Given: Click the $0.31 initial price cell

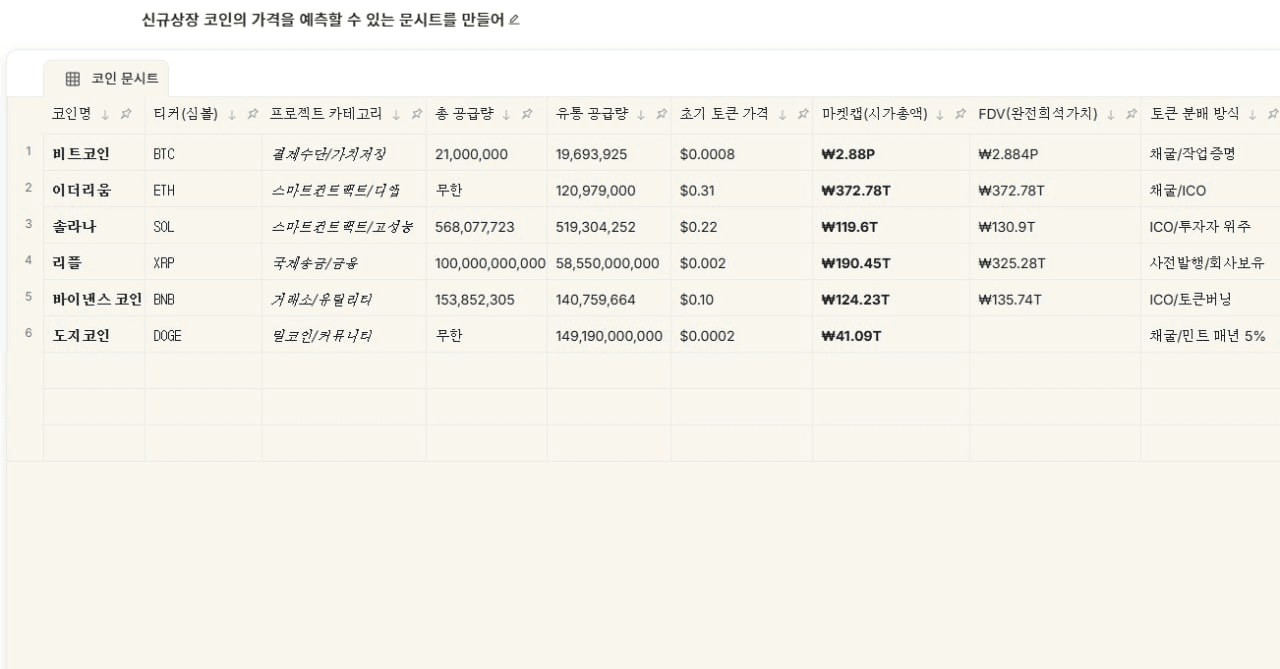Looking at the screenshot, I should [741, 189].
